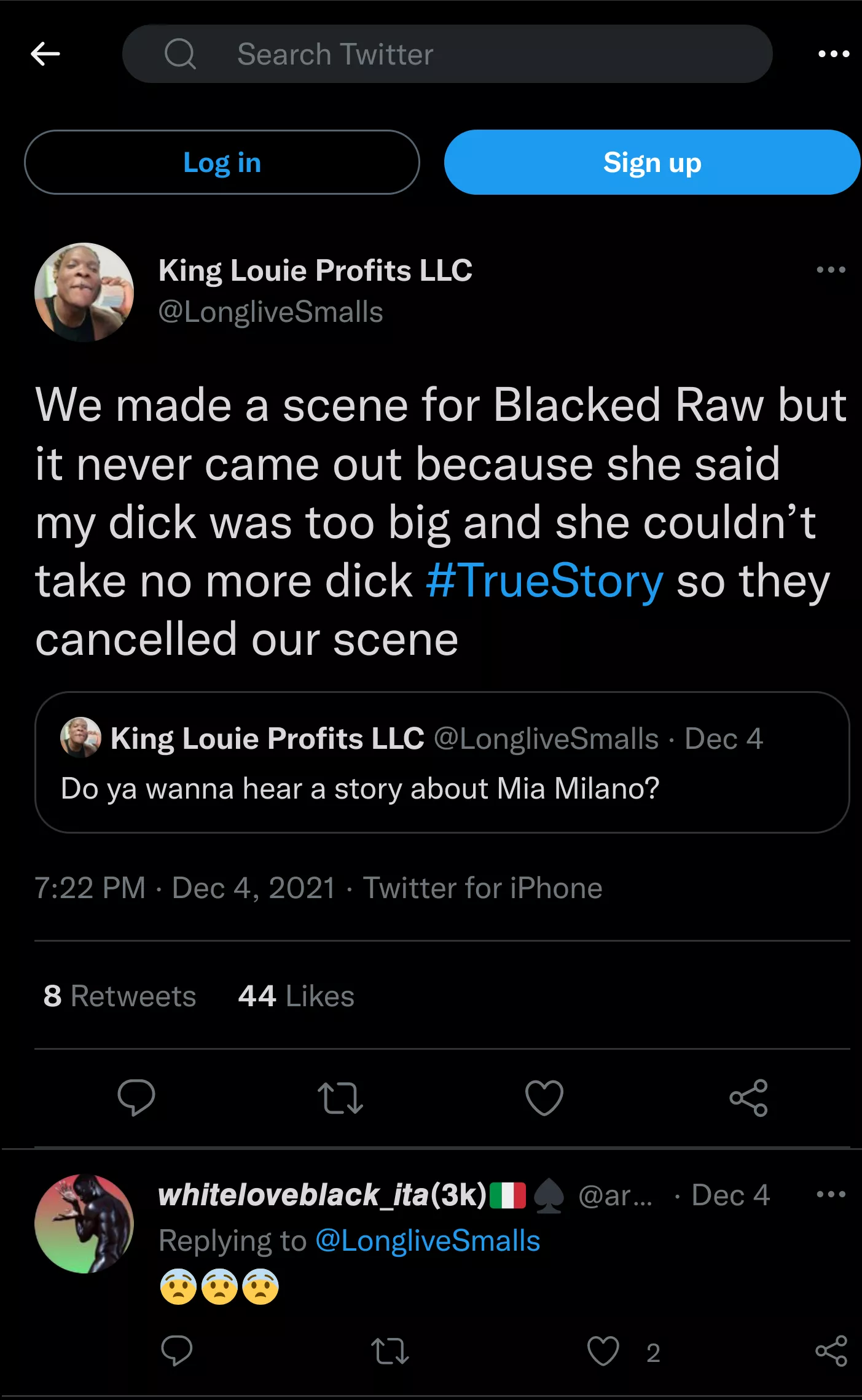The image size is (862, 1400).
Task: Open the quoted Mia Milano tweet
Action: pyautogui.click(x=442, y=762)
